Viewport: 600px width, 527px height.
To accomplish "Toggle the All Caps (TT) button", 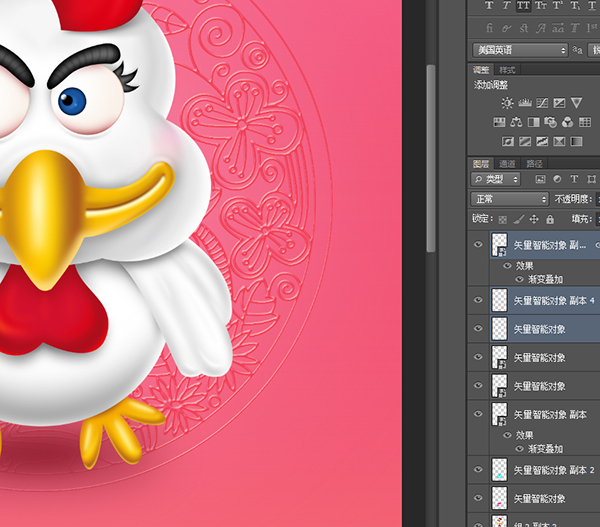I will click(523, 5).
